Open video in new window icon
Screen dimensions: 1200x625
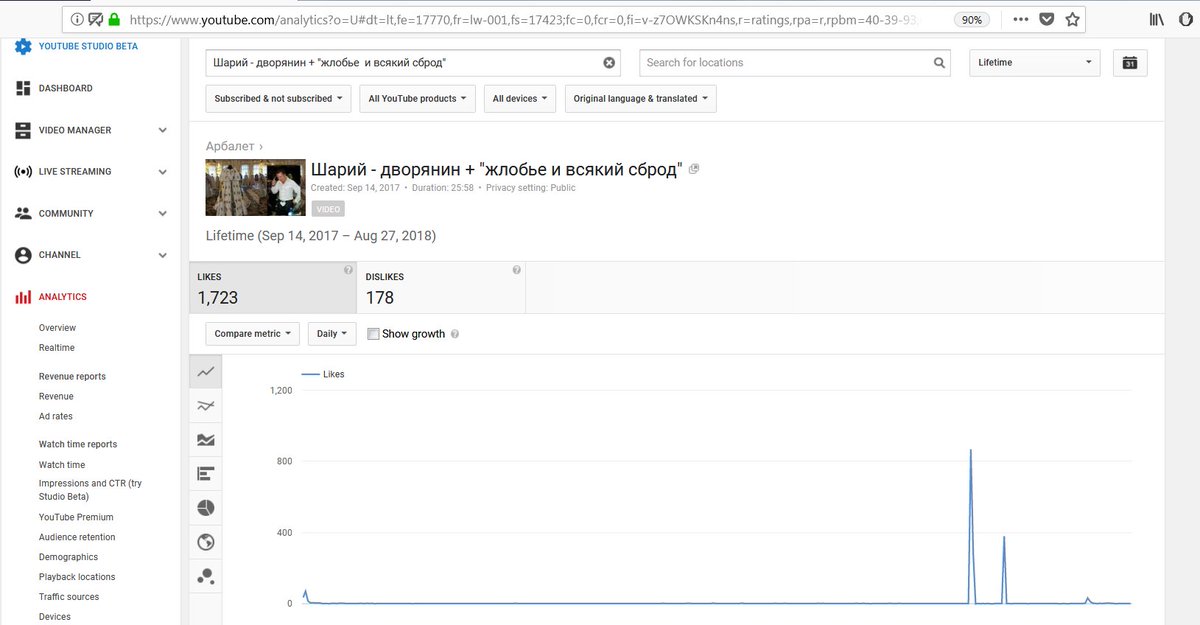(694, 169)
